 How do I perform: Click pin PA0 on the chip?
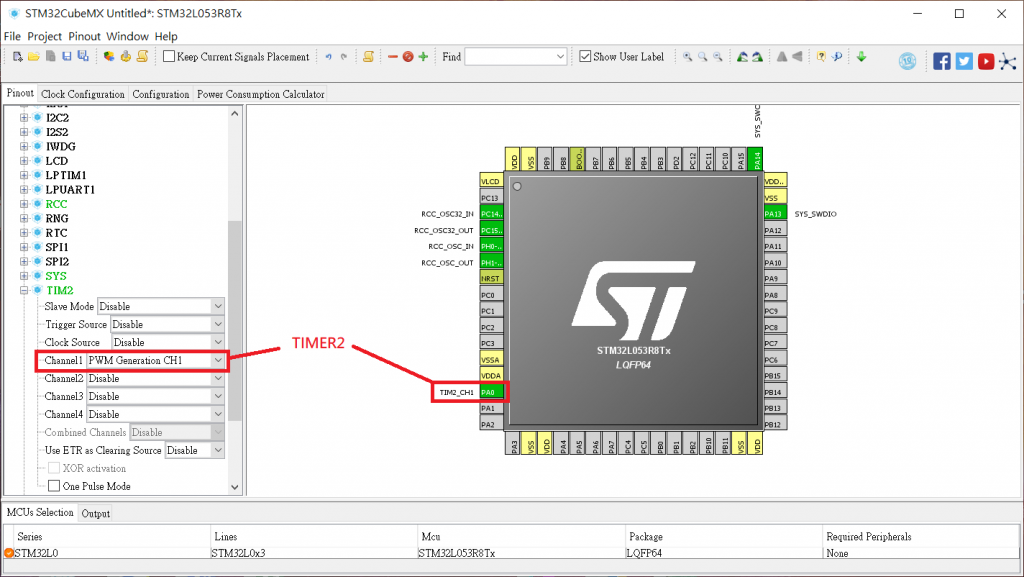click(x=491, y=392)
